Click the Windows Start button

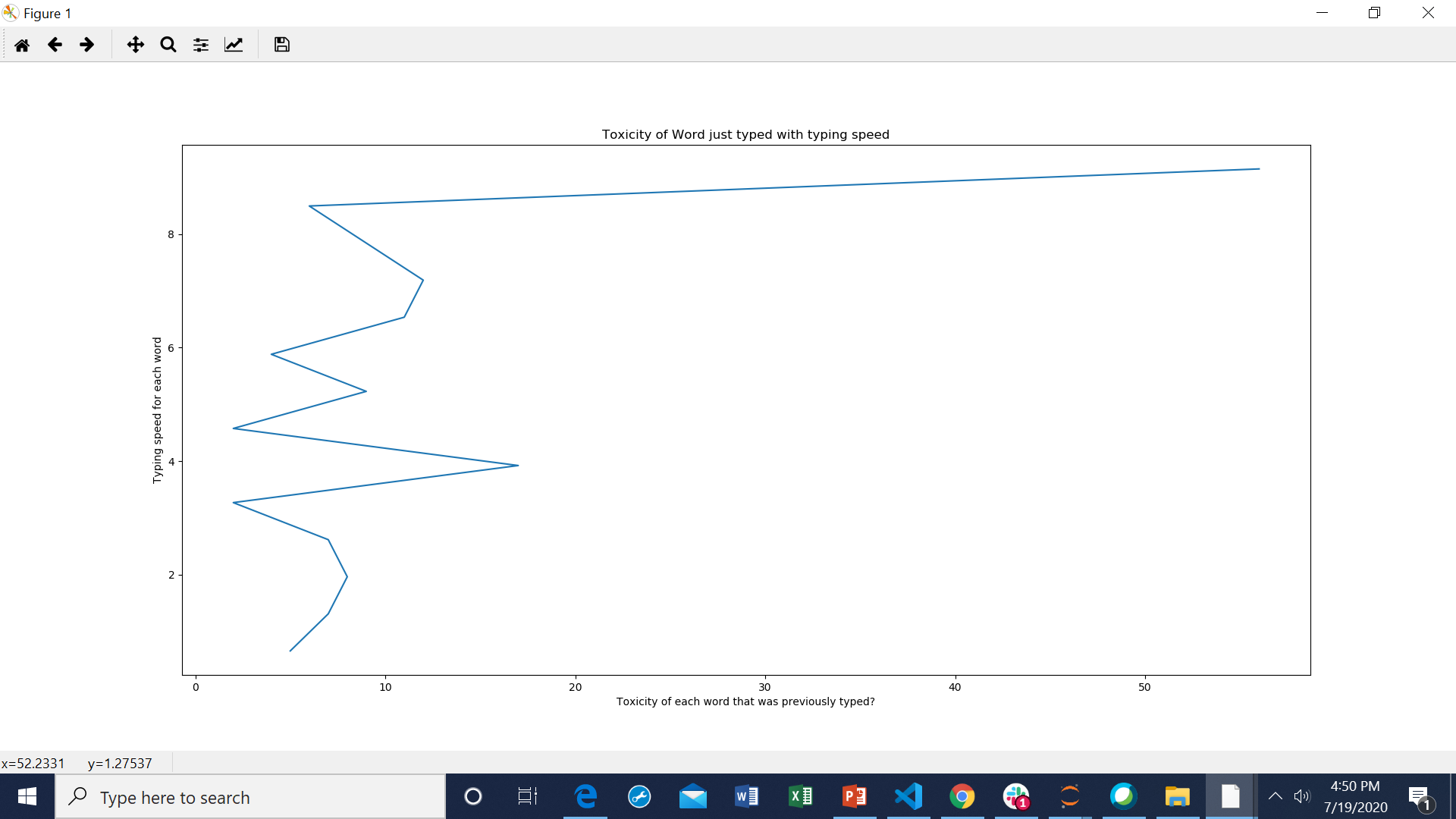click(27, 796)
